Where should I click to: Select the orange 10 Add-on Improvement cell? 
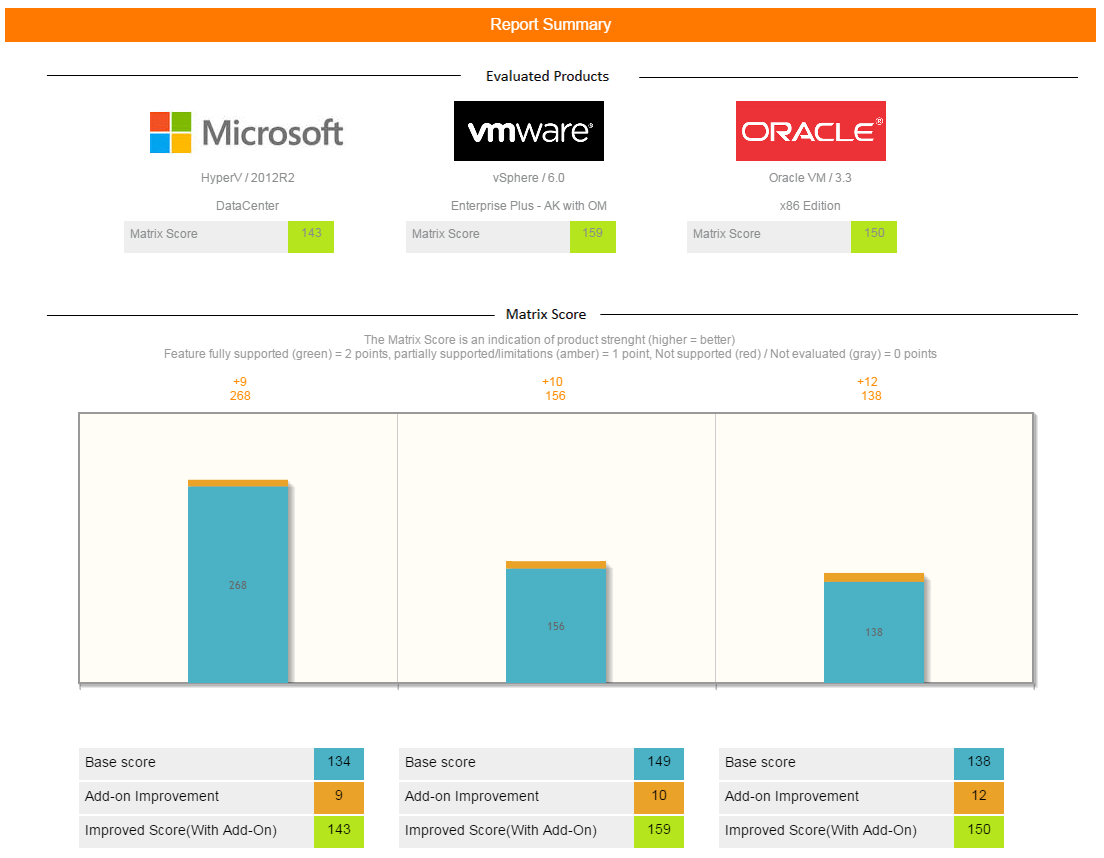[659, 798]
